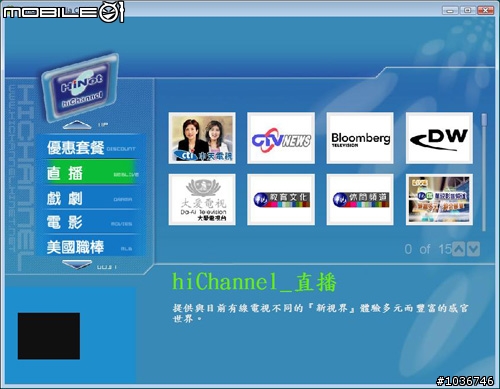Click the channel list scrollbar
Image resolution: width=500 pixels, height=389 pixels.
(x=484, y=172)
